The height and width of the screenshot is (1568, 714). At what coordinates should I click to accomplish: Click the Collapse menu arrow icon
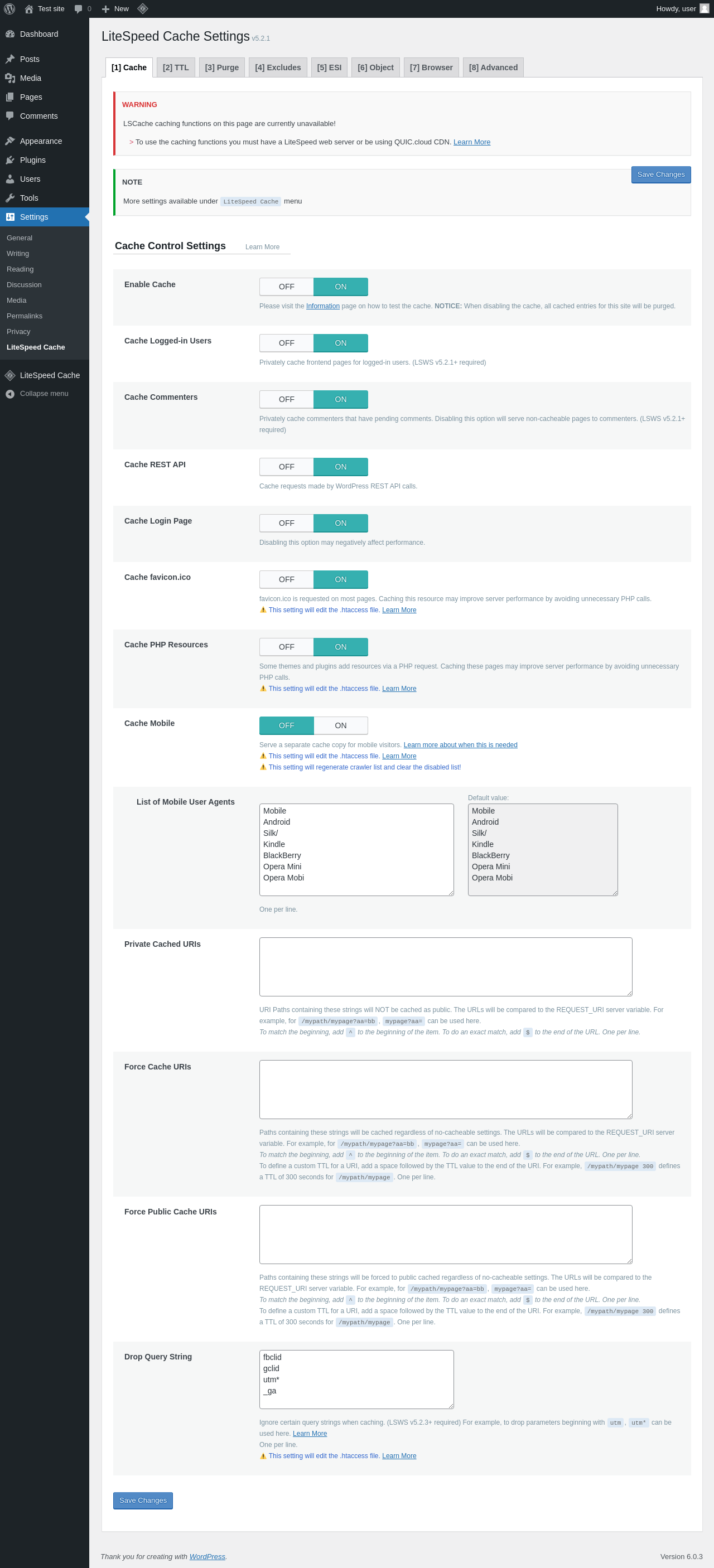pos(9,394)
